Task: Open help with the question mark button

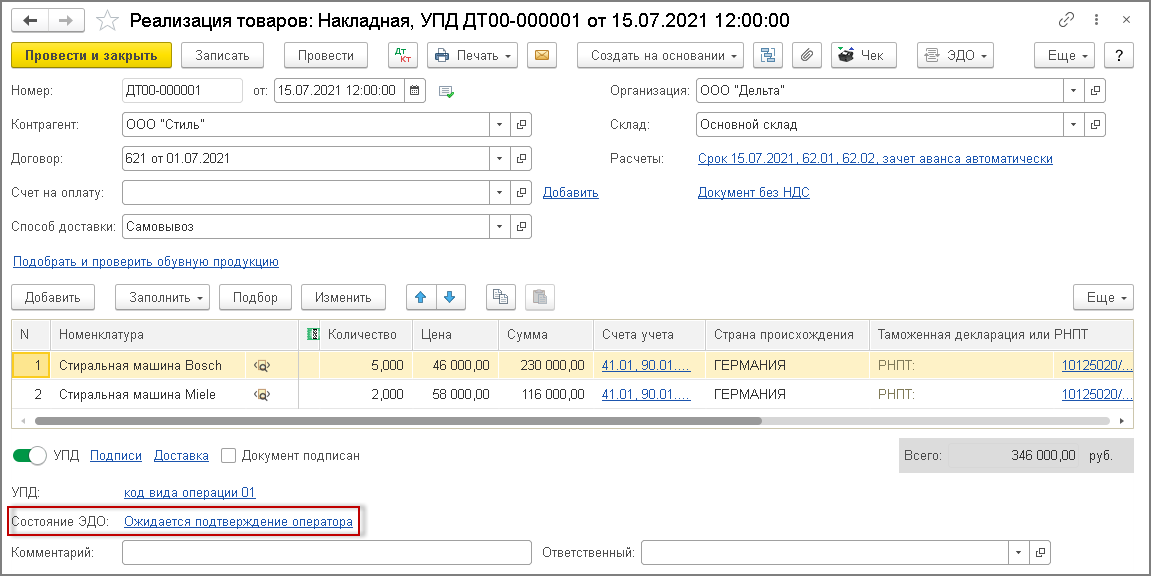Action: pos(1119,55)
